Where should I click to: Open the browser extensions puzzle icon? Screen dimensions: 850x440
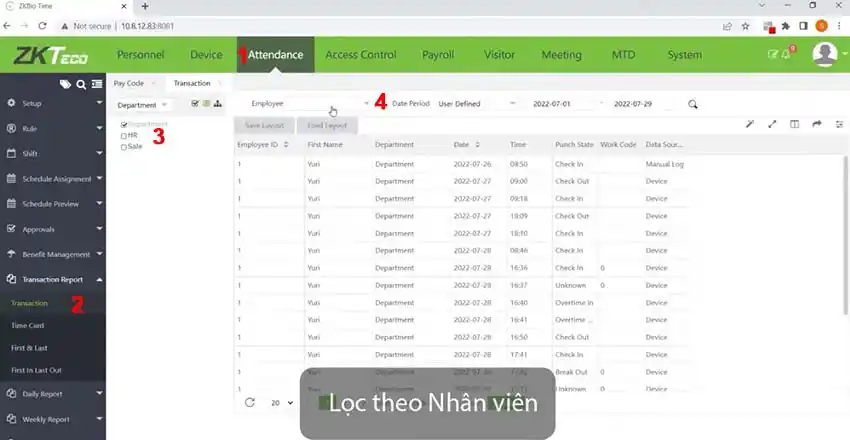(x=785, y=25)
